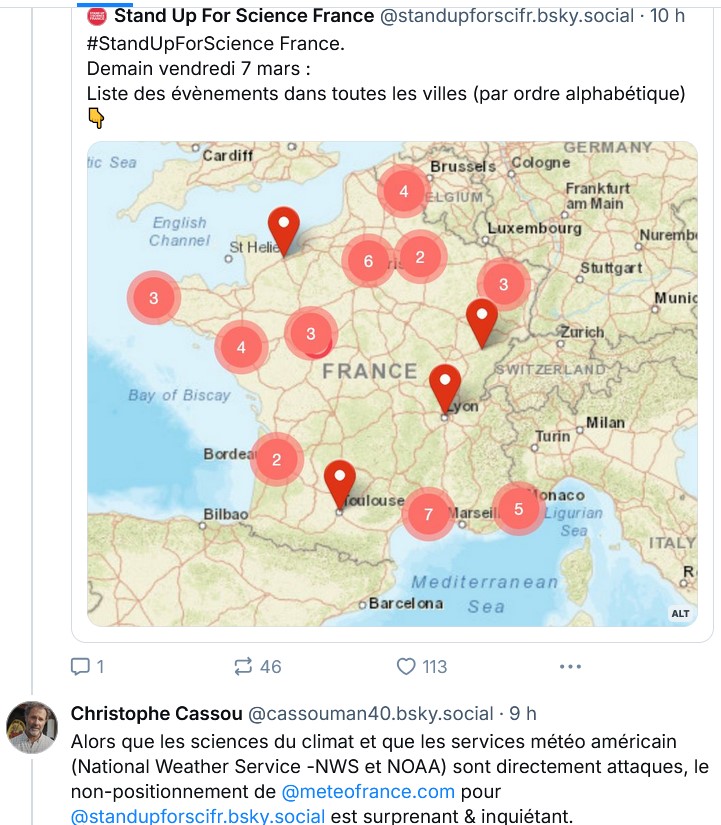Open Stand Up For Science France avatar

[97, 16]
